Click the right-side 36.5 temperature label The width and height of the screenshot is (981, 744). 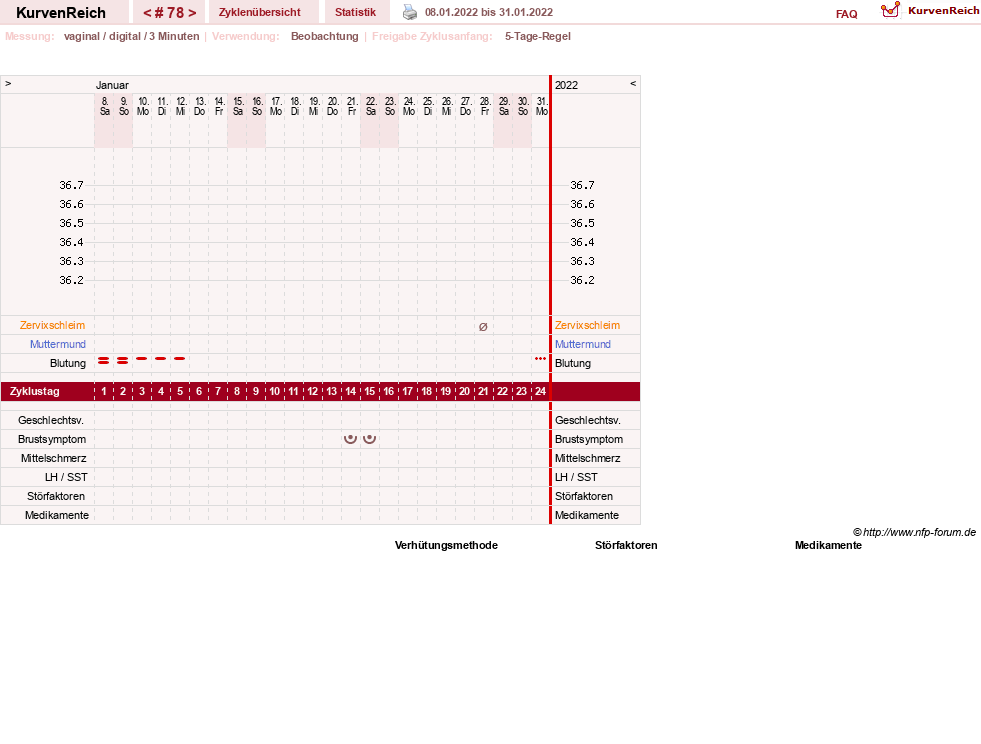point(582,223)
